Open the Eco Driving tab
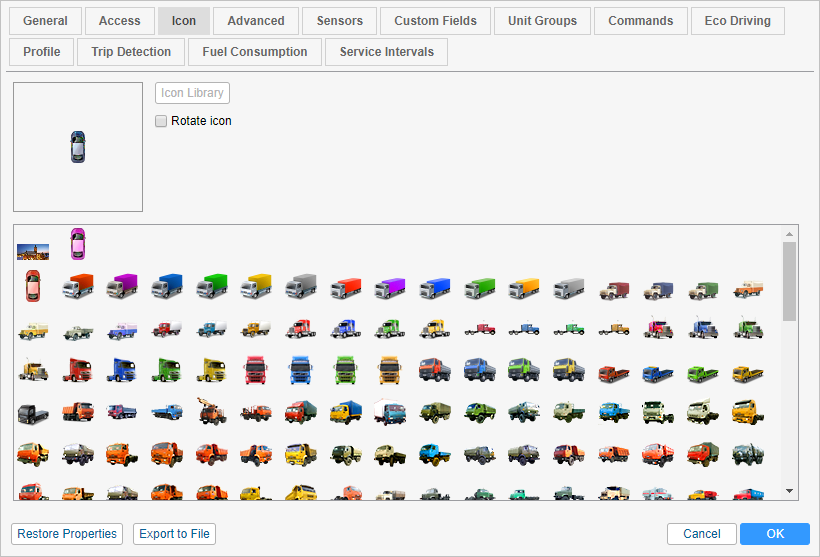 (x=738, y=21)
